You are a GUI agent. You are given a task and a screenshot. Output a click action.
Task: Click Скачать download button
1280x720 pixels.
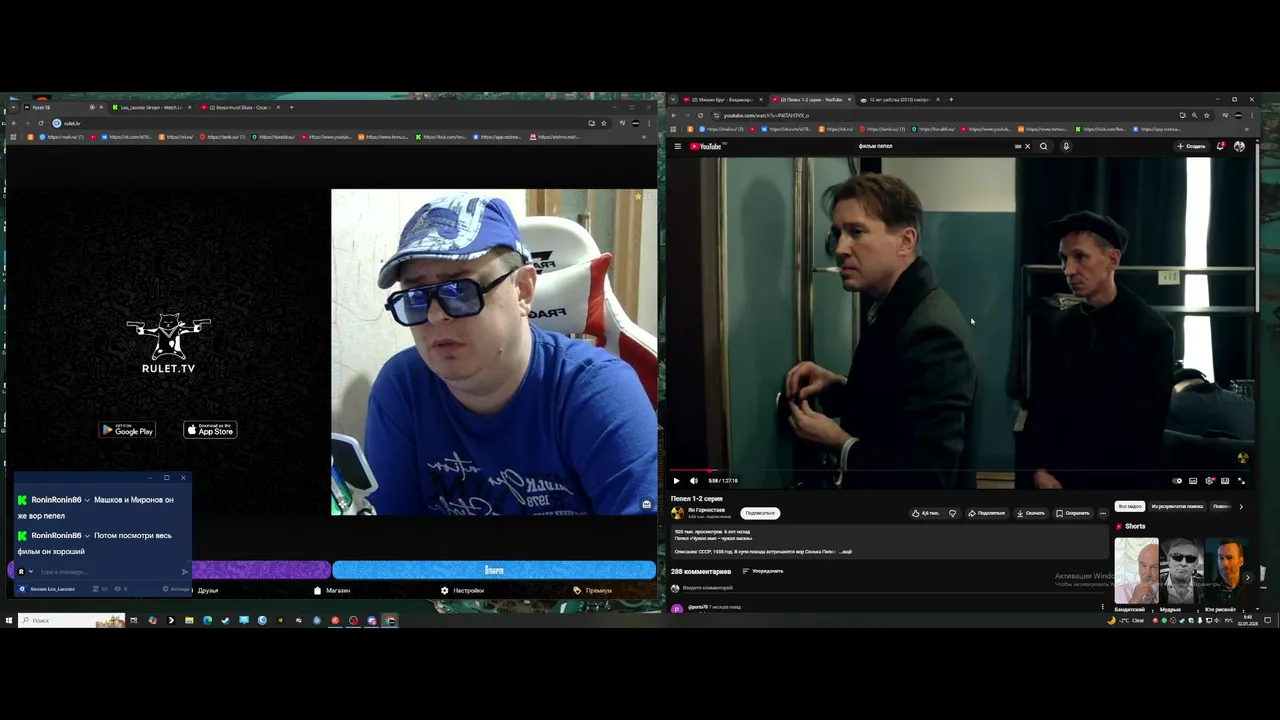point(1030,513)
